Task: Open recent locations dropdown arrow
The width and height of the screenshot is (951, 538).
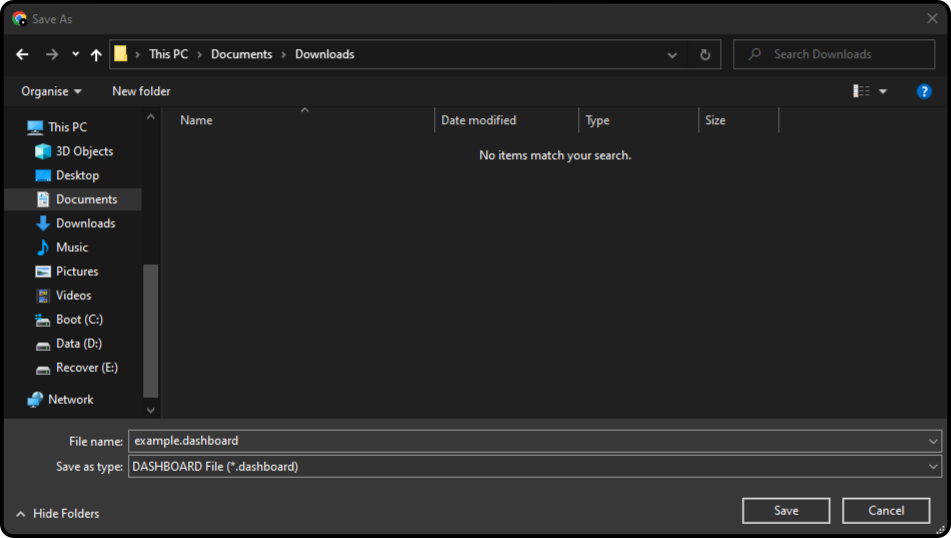Action: pyautogui.click(x=75, y=54)
